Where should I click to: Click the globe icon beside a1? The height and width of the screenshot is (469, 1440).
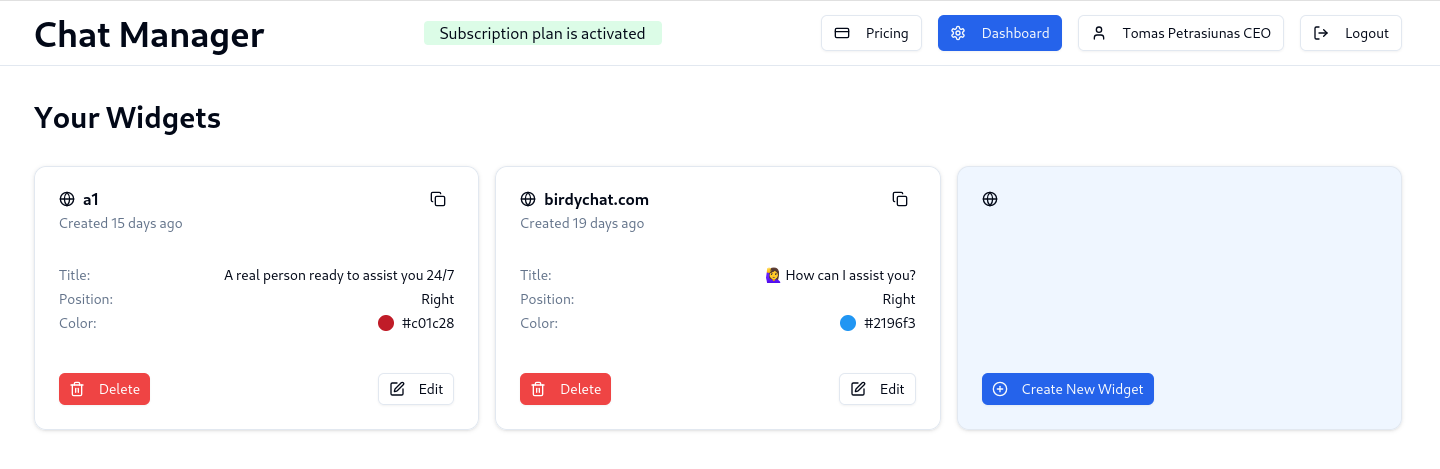pyautogui.click(x=67, y=199)
